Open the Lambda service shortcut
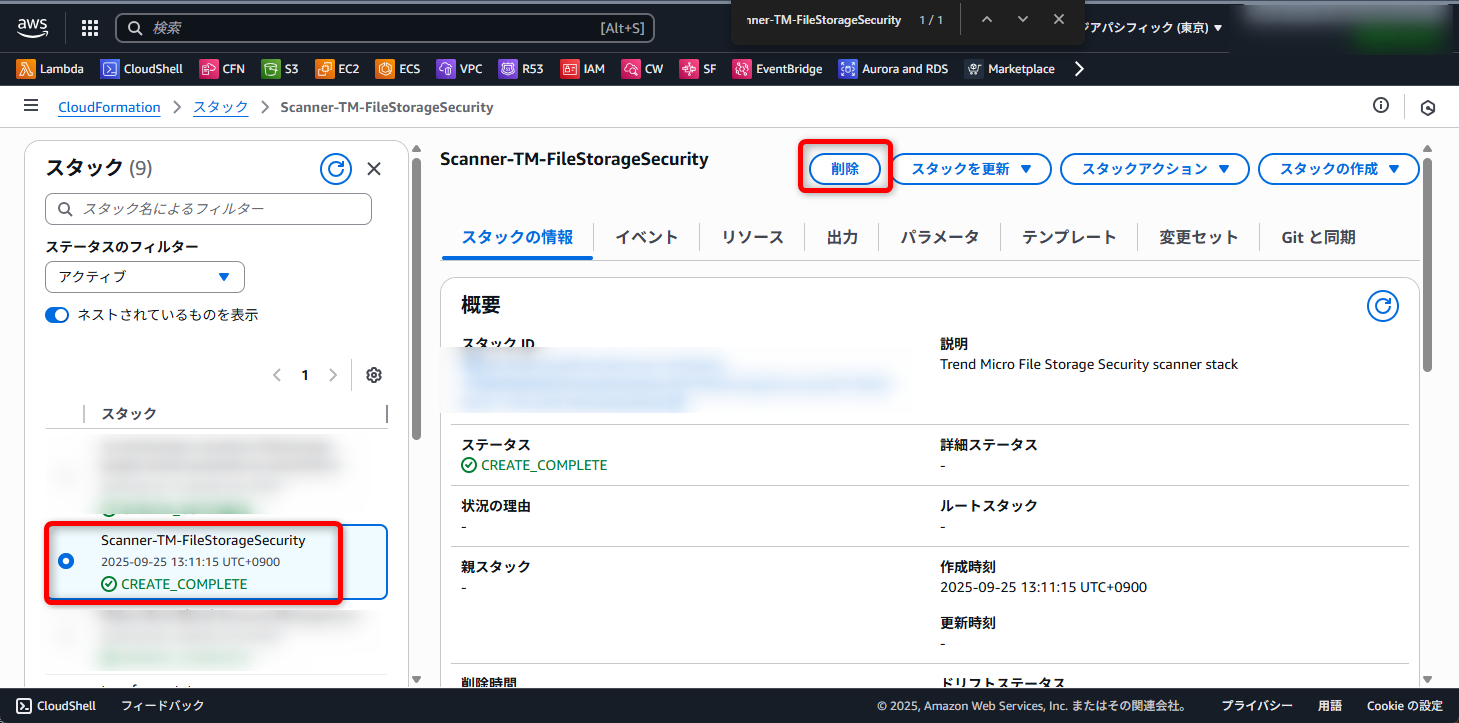Image resolution: width=1459 pixels, height=723 pixels. pos(51,69)
